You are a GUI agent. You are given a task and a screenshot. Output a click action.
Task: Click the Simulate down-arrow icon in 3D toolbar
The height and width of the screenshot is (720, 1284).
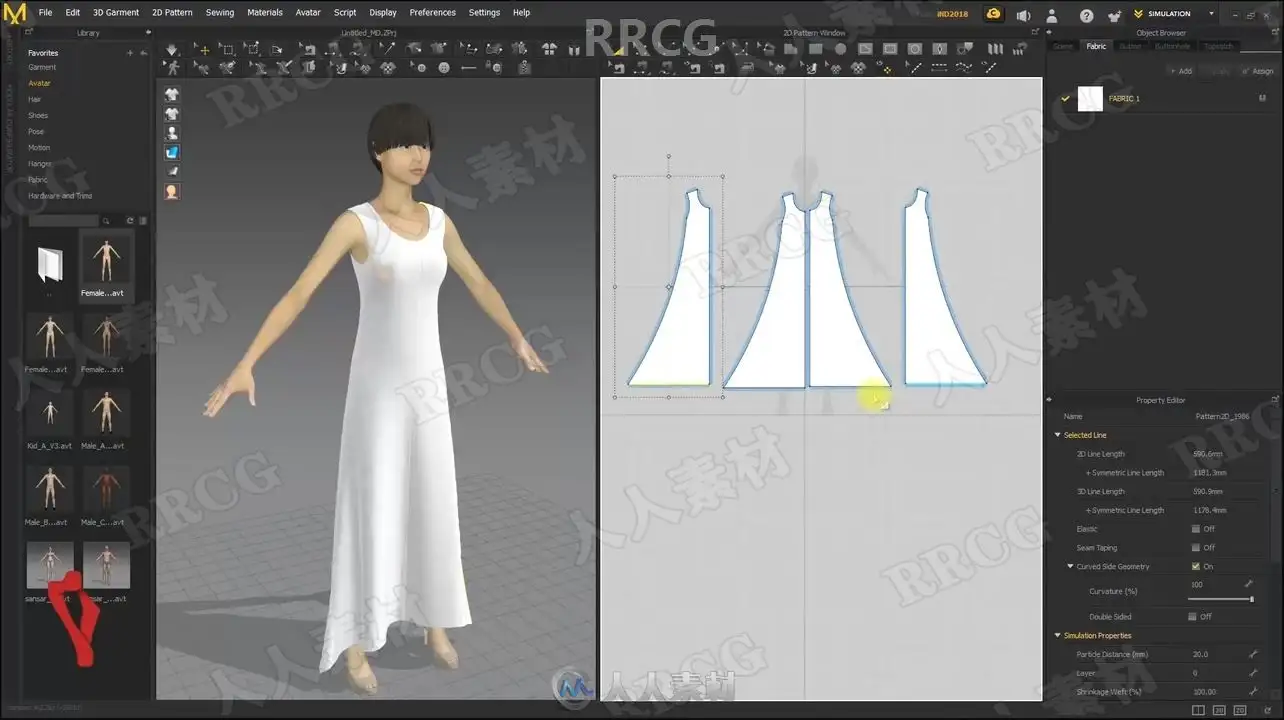point(172,49)
